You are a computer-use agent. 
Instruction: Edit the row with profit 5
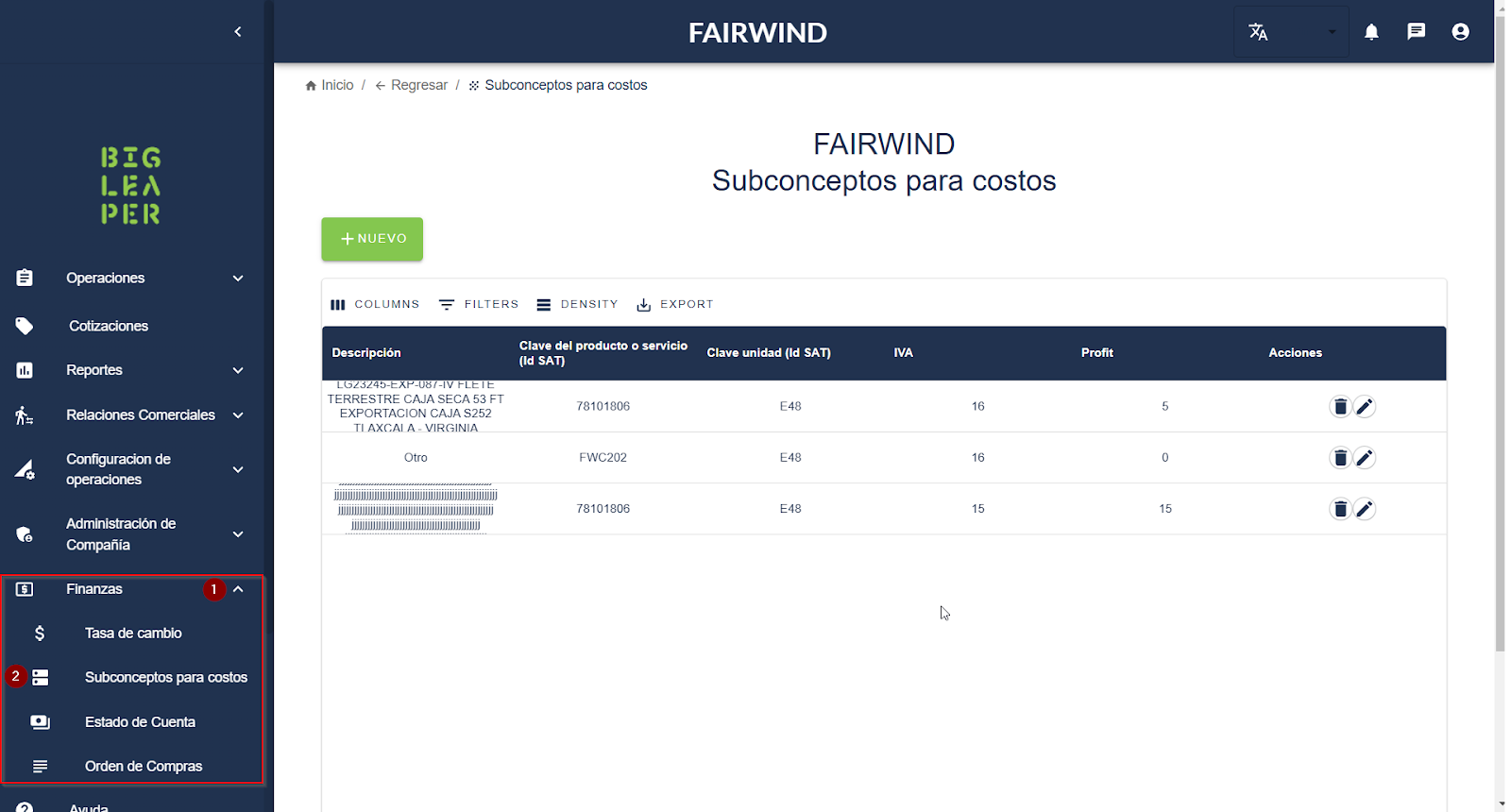tap(1365, 407)
